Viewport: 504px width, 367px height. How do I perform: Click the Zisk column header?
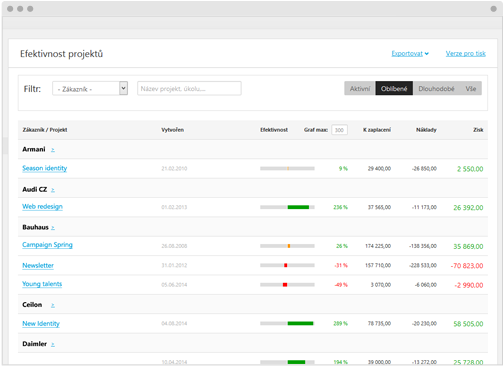pos(478,130)
